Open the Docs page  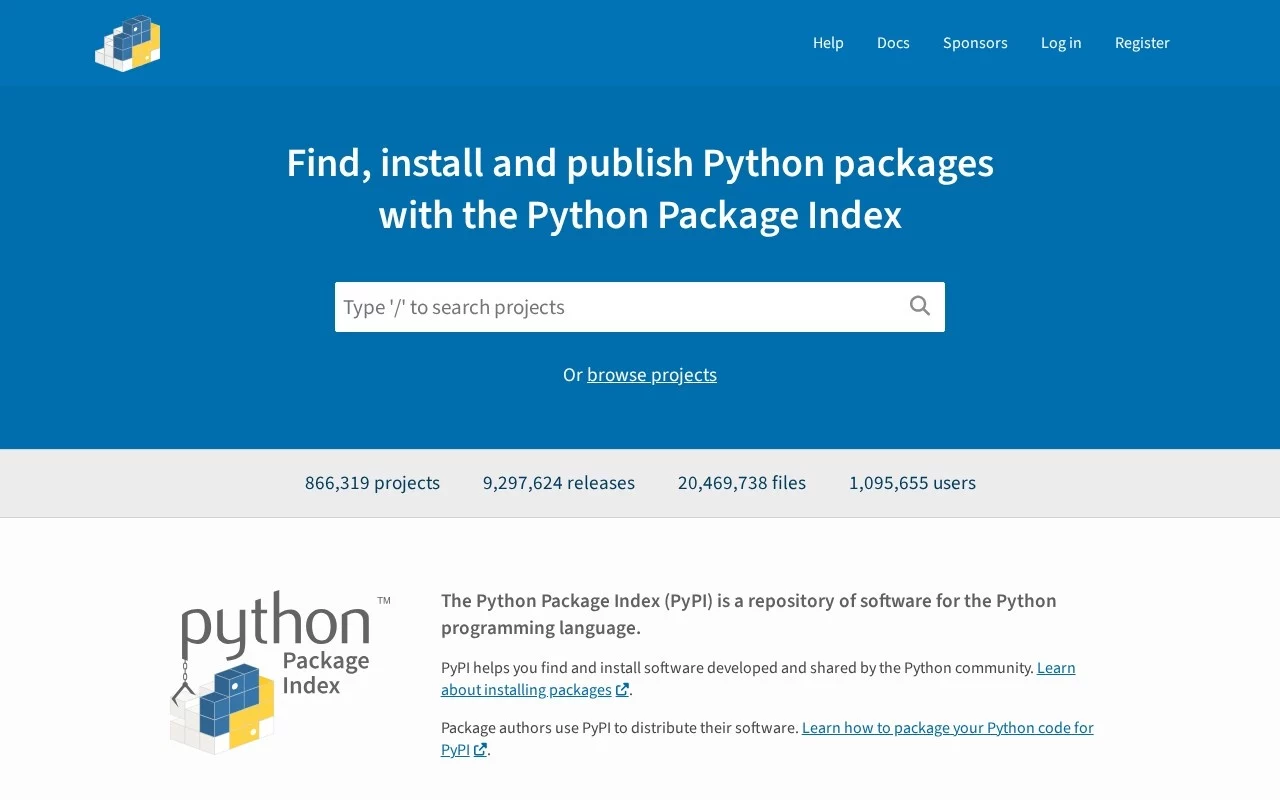pos(893,43)
